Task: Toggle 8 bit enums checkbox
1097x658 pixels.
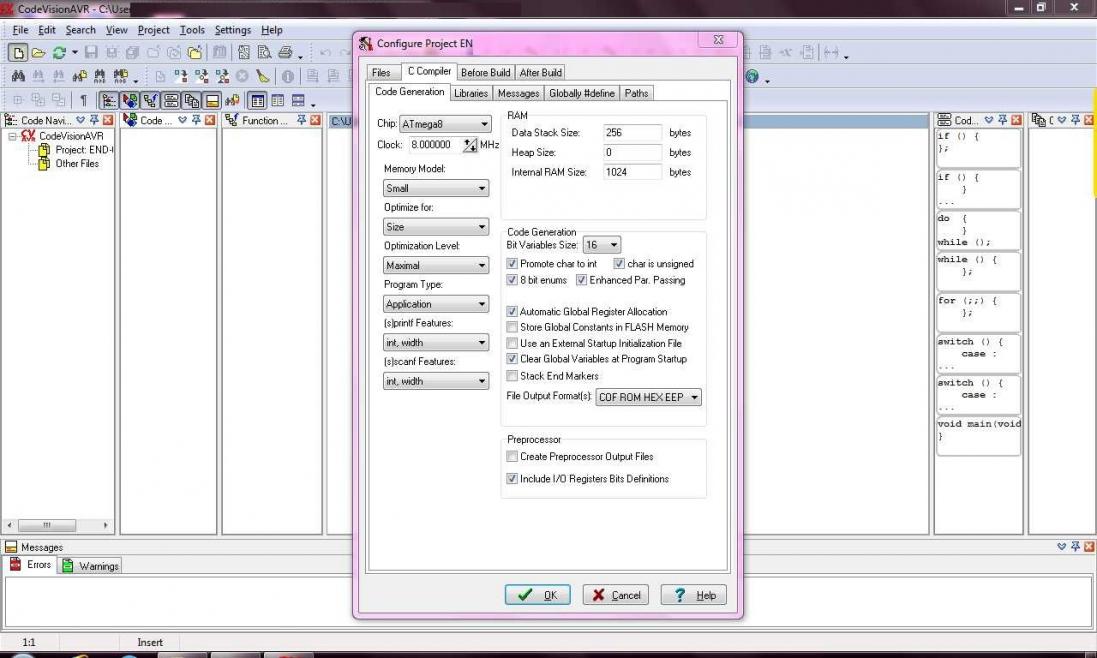Action: pyautogui.click(x=512, y=280)
